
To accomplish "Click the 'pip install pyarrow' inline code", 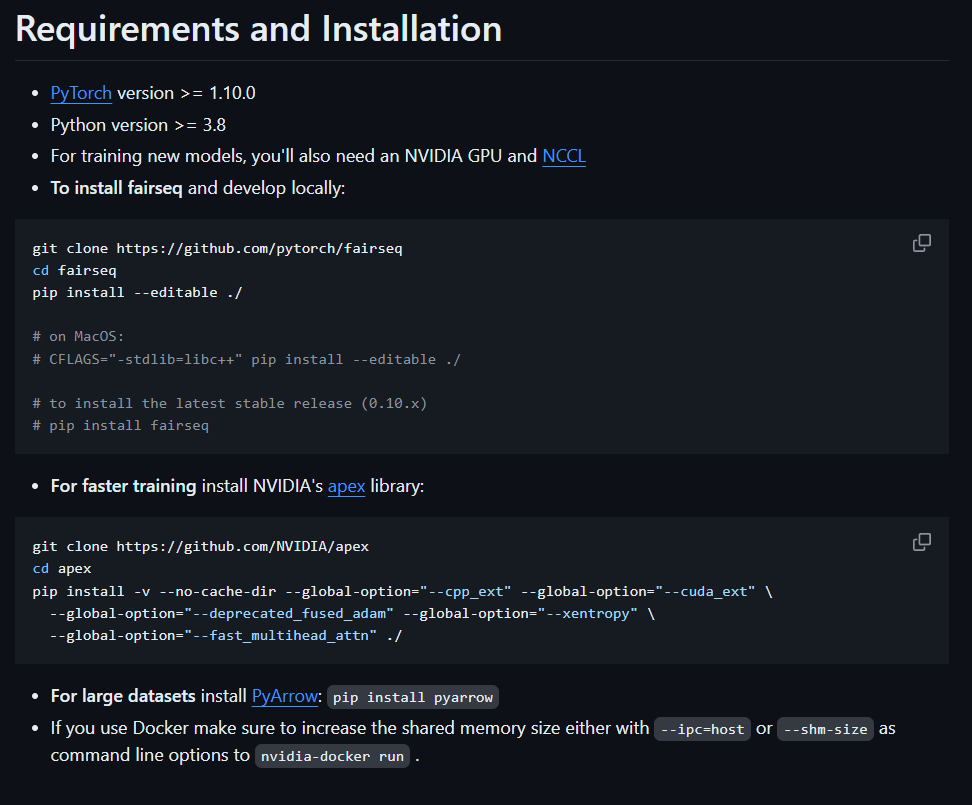I will click(413, 697).
